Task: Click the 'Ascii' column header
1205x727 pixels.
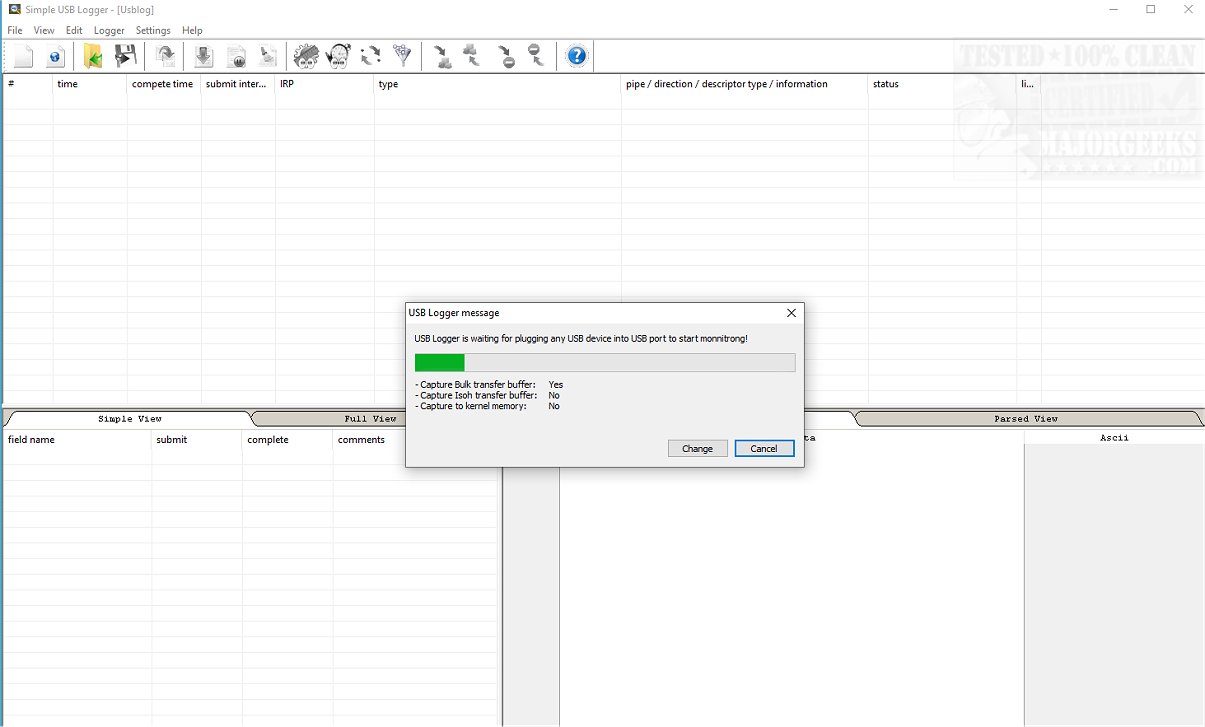Action: [1114, 438]
